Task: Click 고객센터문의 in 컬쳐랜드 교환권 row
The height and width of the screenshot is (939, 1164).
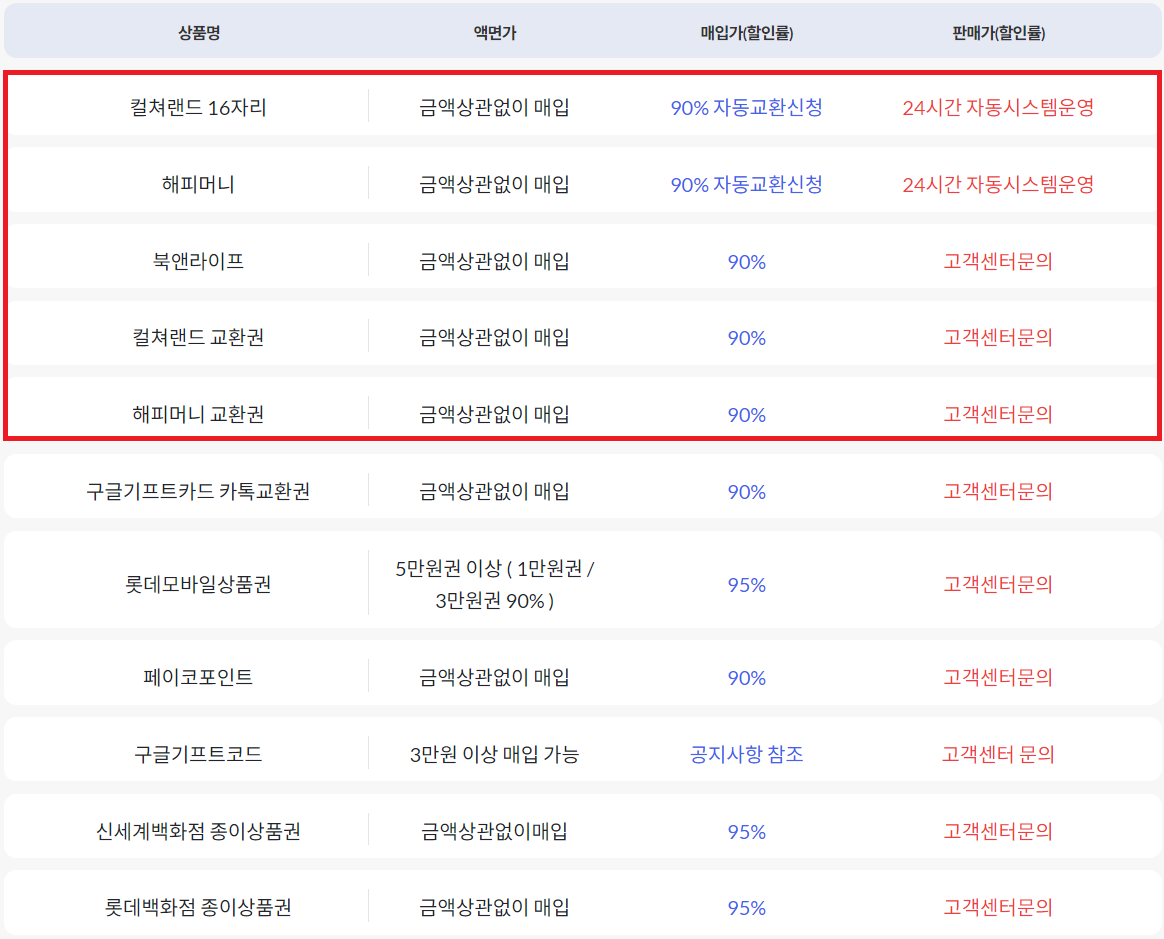Action: click(998, 338)
